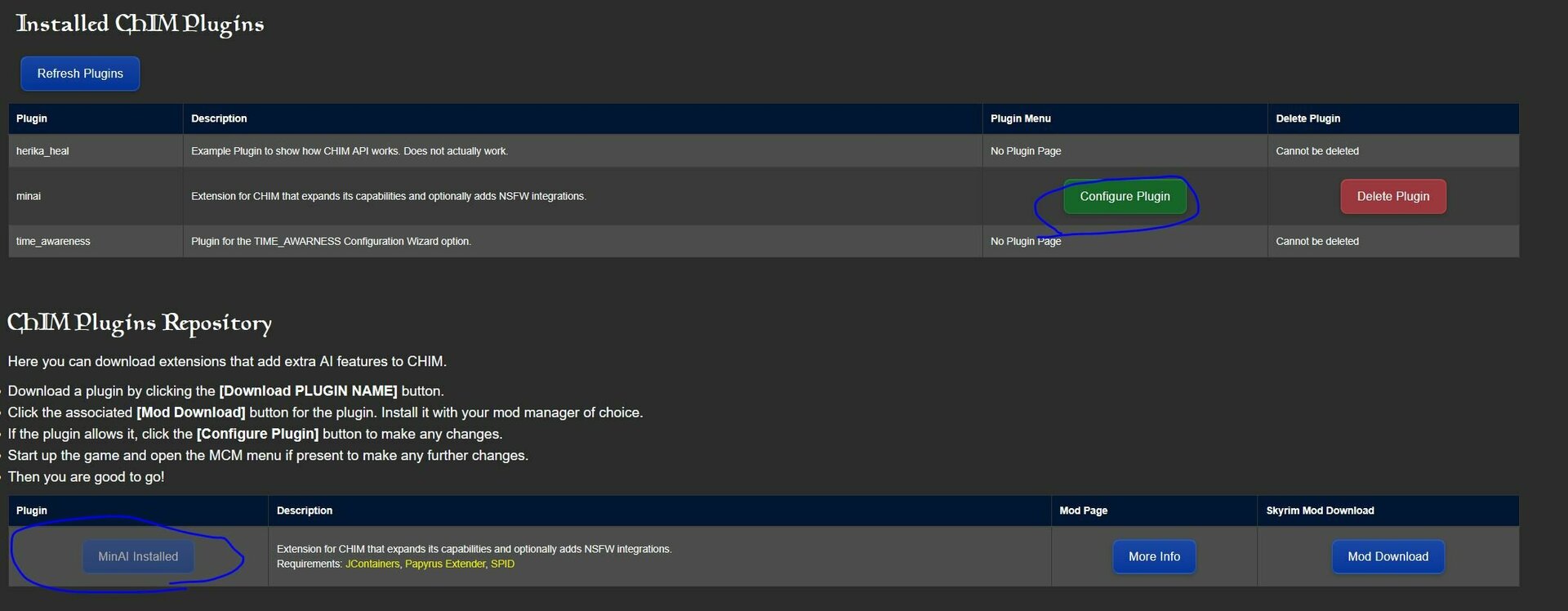Image resolution: width=1568 pixels, height=611 pixels.
Task: Select the herika_heal plugin name
Action: (x=42, y=151)
